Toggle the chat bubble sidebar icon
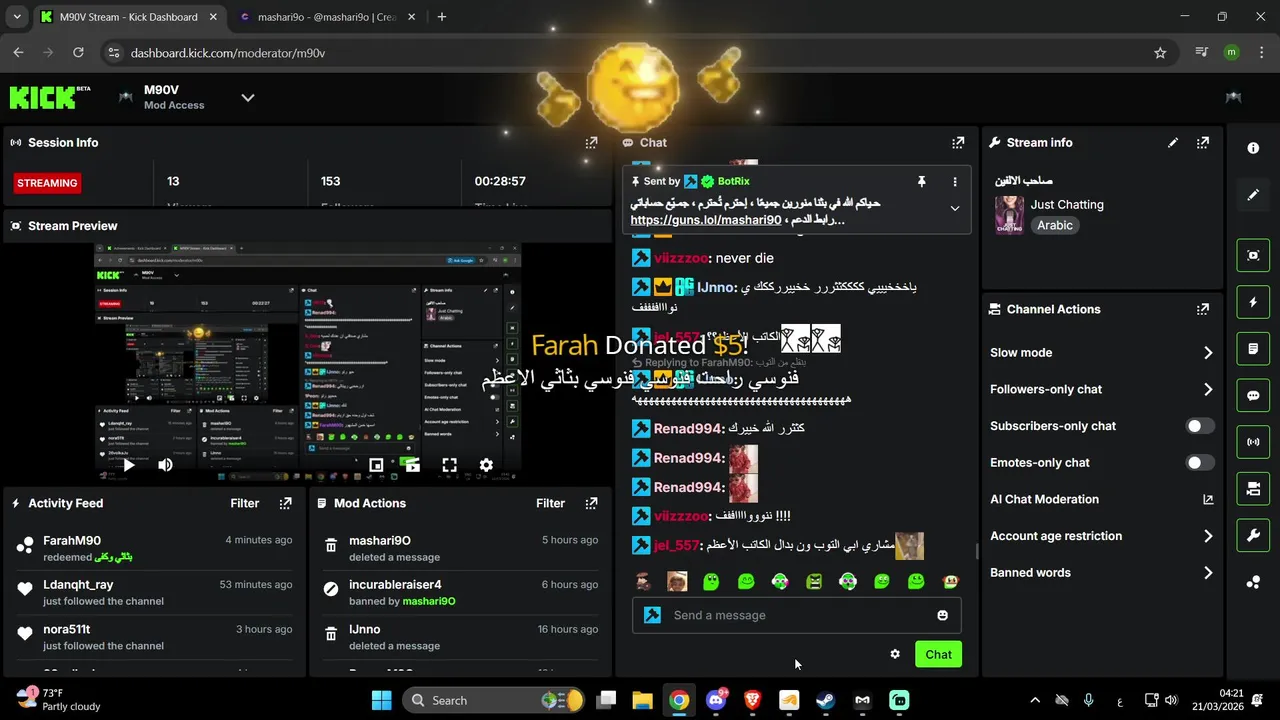The image size is (1280, 720). 1253,396
